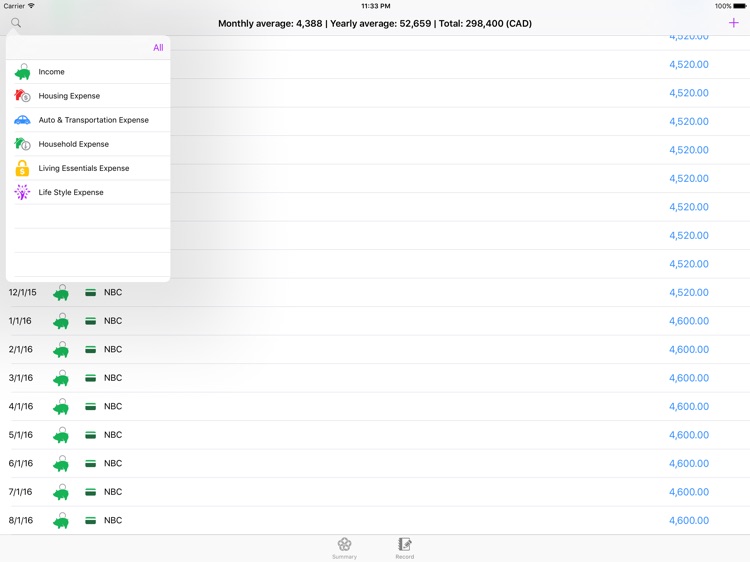This screenshot has width=750, height=562.
Task: Filter by Auto & Transportation Expense
Action: point(88,120)
